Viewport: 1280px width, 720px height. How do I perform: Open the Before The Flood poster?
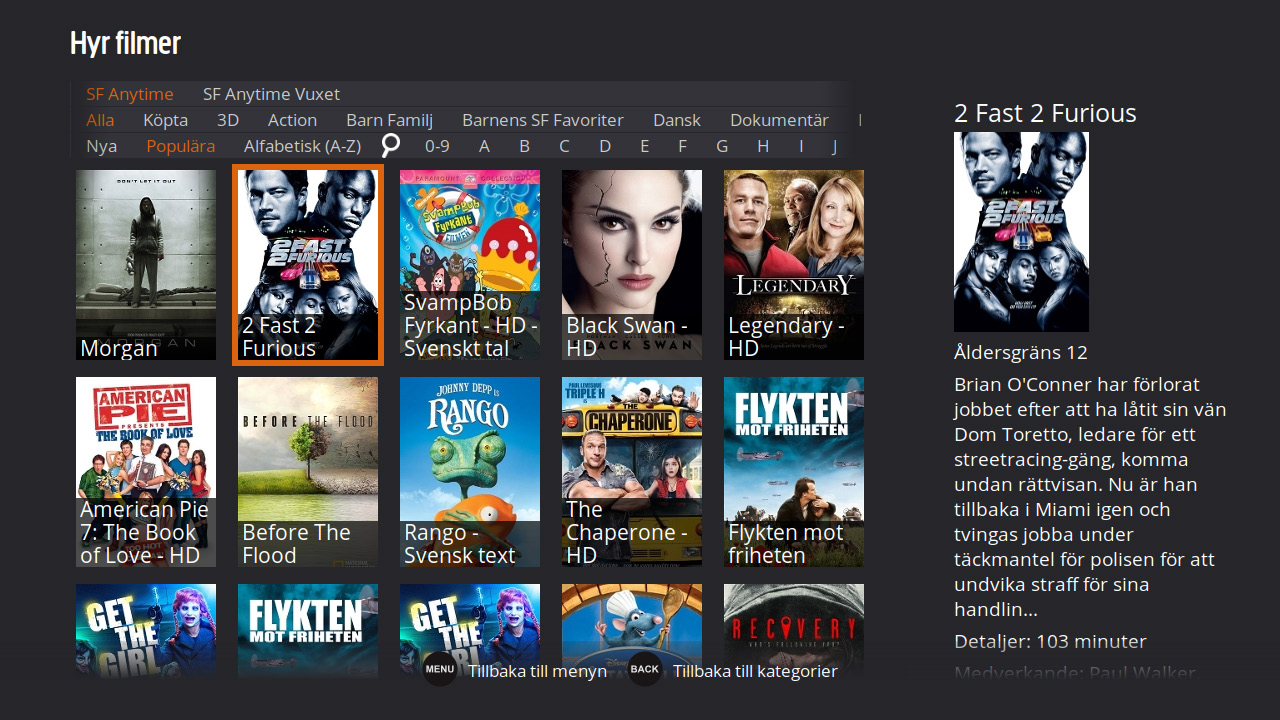[308, 472]
